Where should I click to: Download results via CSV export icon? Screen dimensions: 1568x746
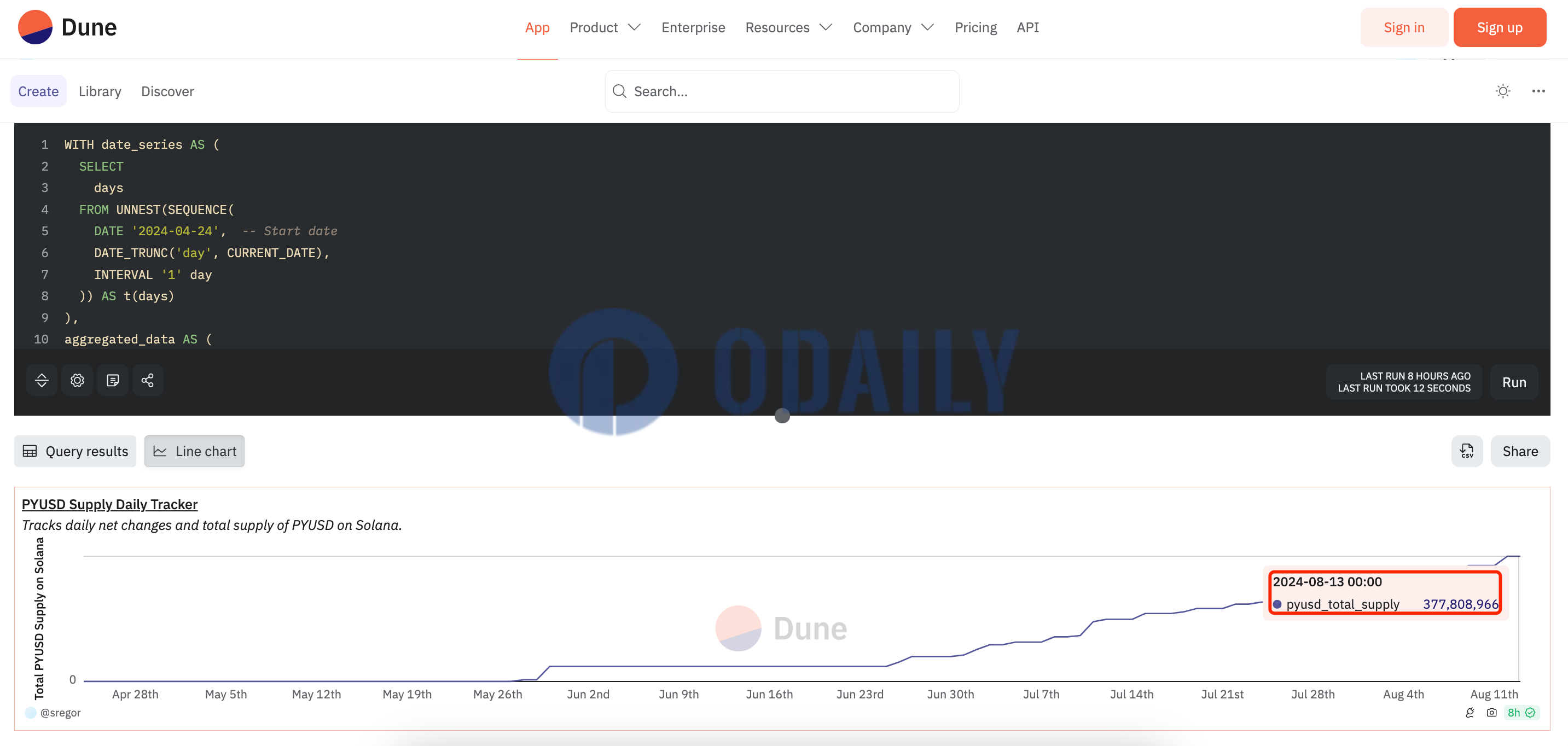1467,451
